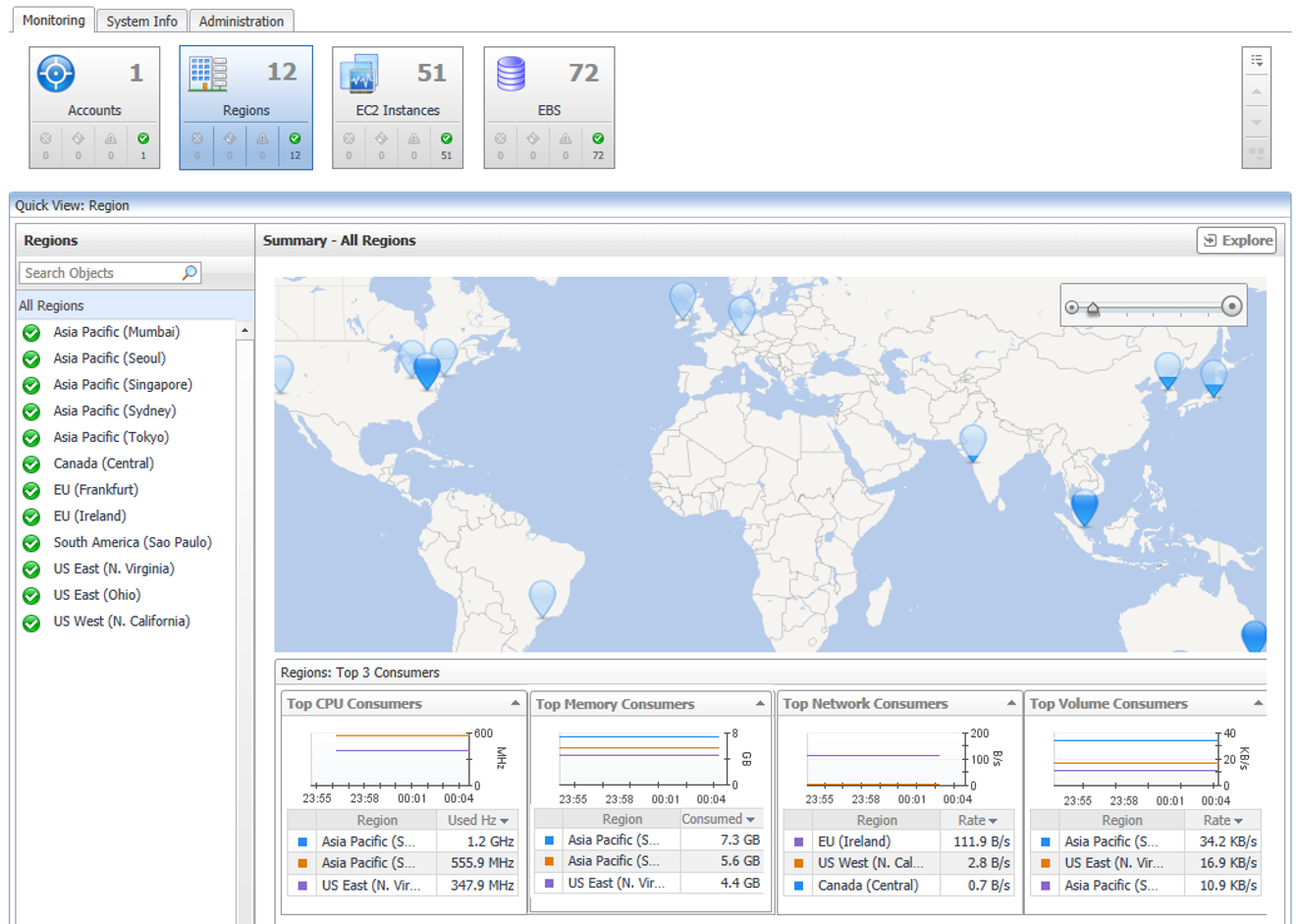The image size is (1298, 924).
Task: Open the Administration tab
Action: point(241,21)
